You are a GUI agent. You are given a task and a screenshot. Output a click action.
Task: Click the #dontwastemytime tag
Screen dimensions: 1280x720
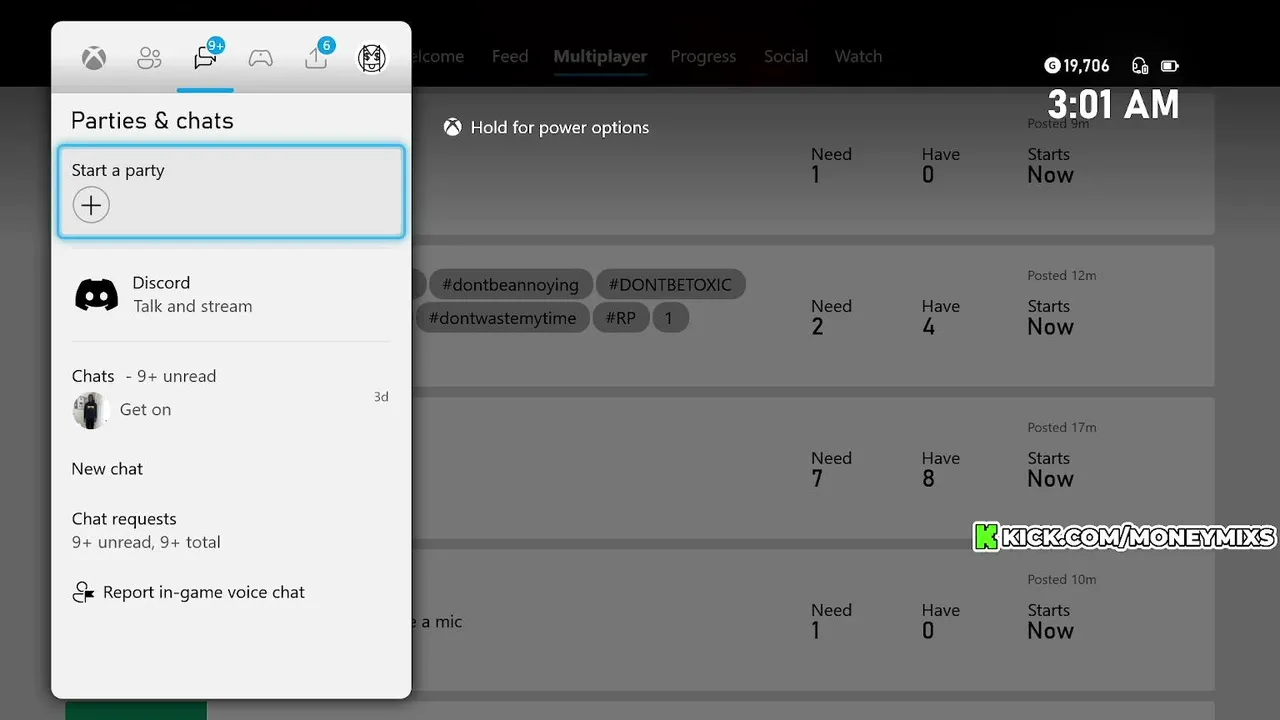pyautogui.click(x=502, y=318)
